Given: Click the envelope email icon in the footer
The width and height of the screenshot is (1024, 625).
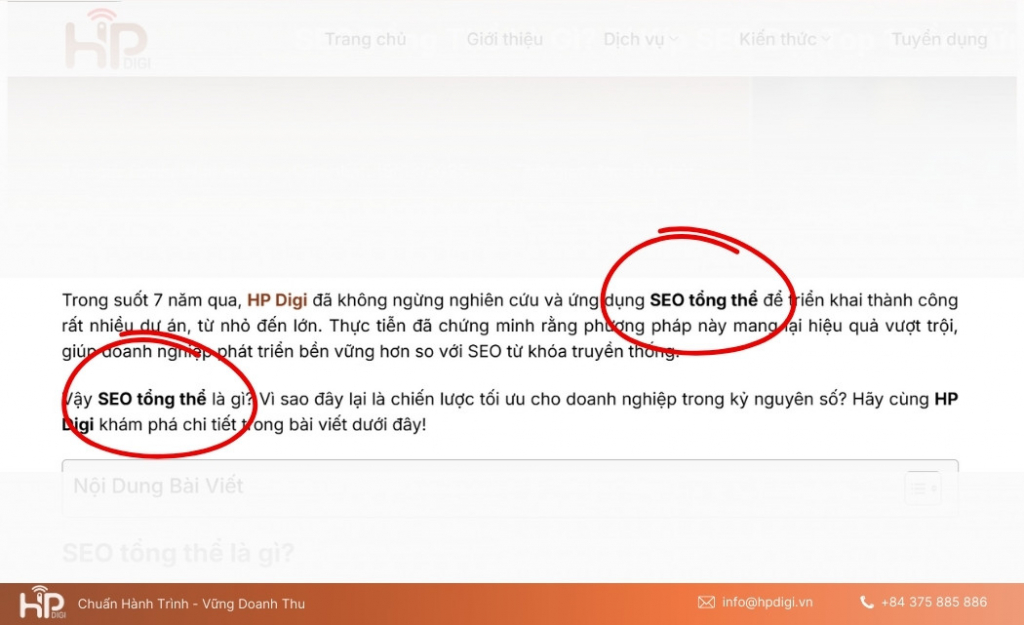Looking at the screenshot, I should (x=706, y=602).
